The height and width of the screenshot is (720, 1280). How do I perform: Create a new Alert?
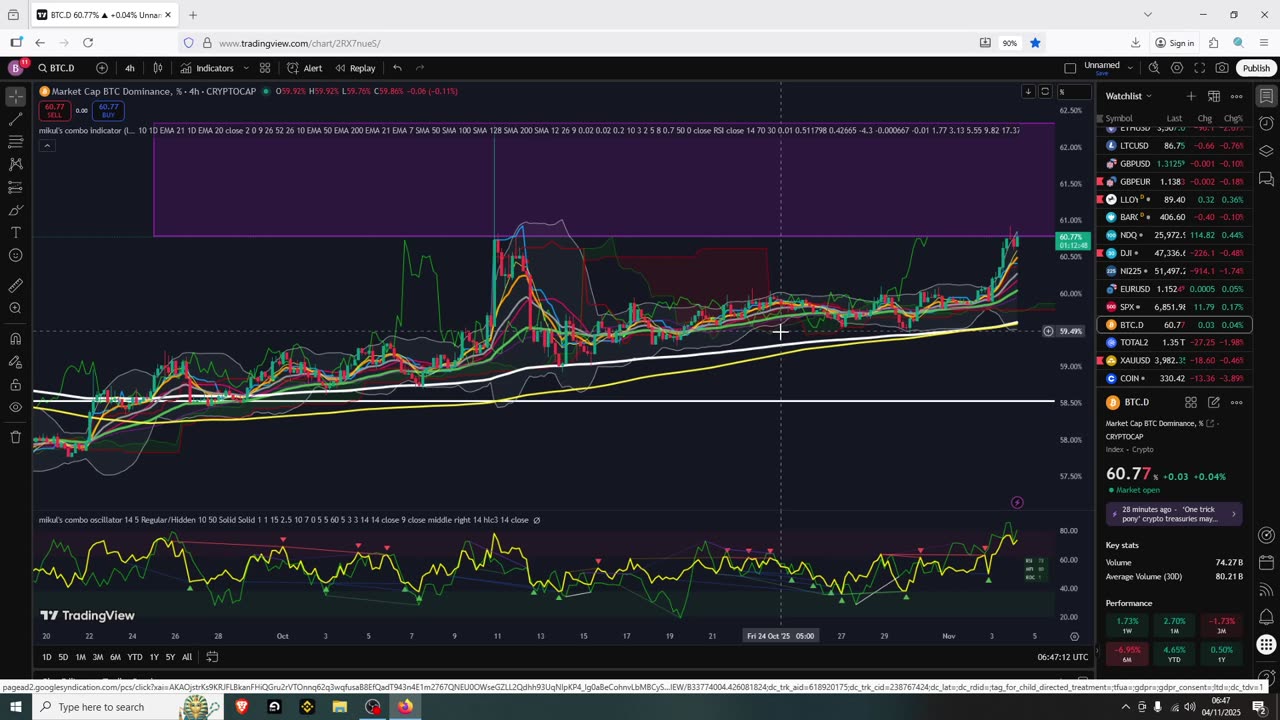point(304,68)
